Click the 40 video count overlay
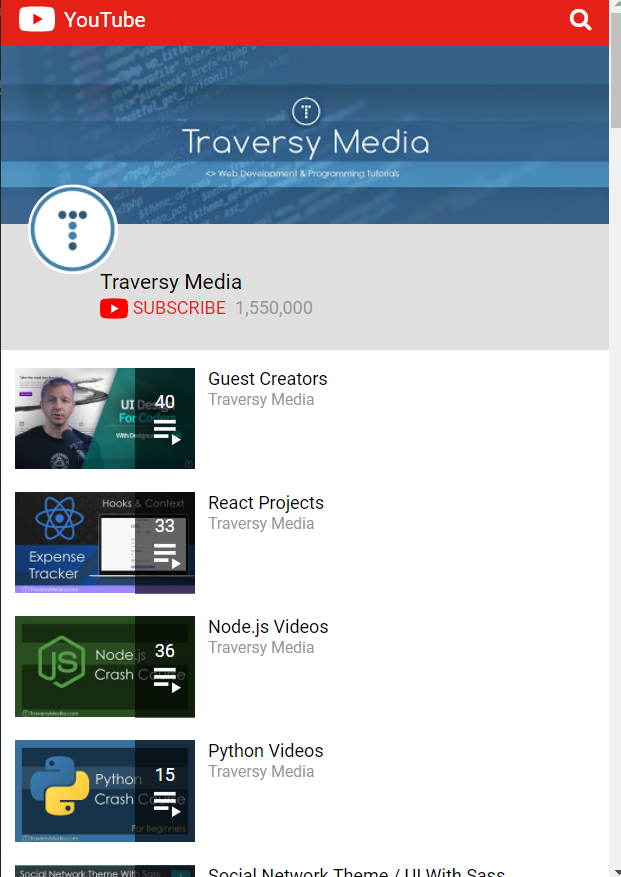Screen dimensions: 621x877 [165, 402]
